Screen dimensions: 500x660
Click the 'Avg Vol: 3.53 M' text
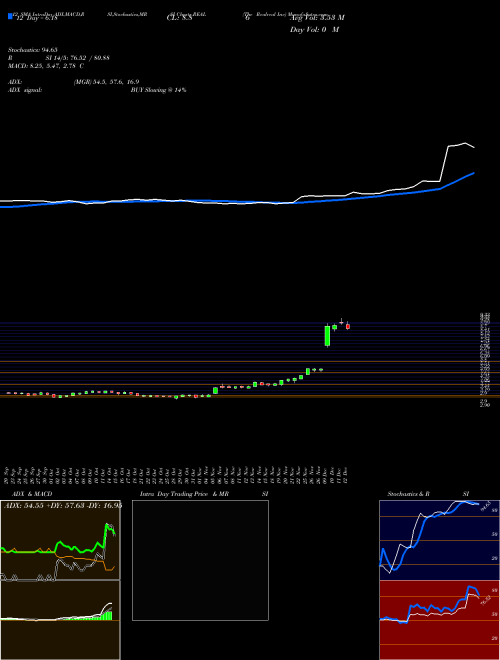(317, 18)
